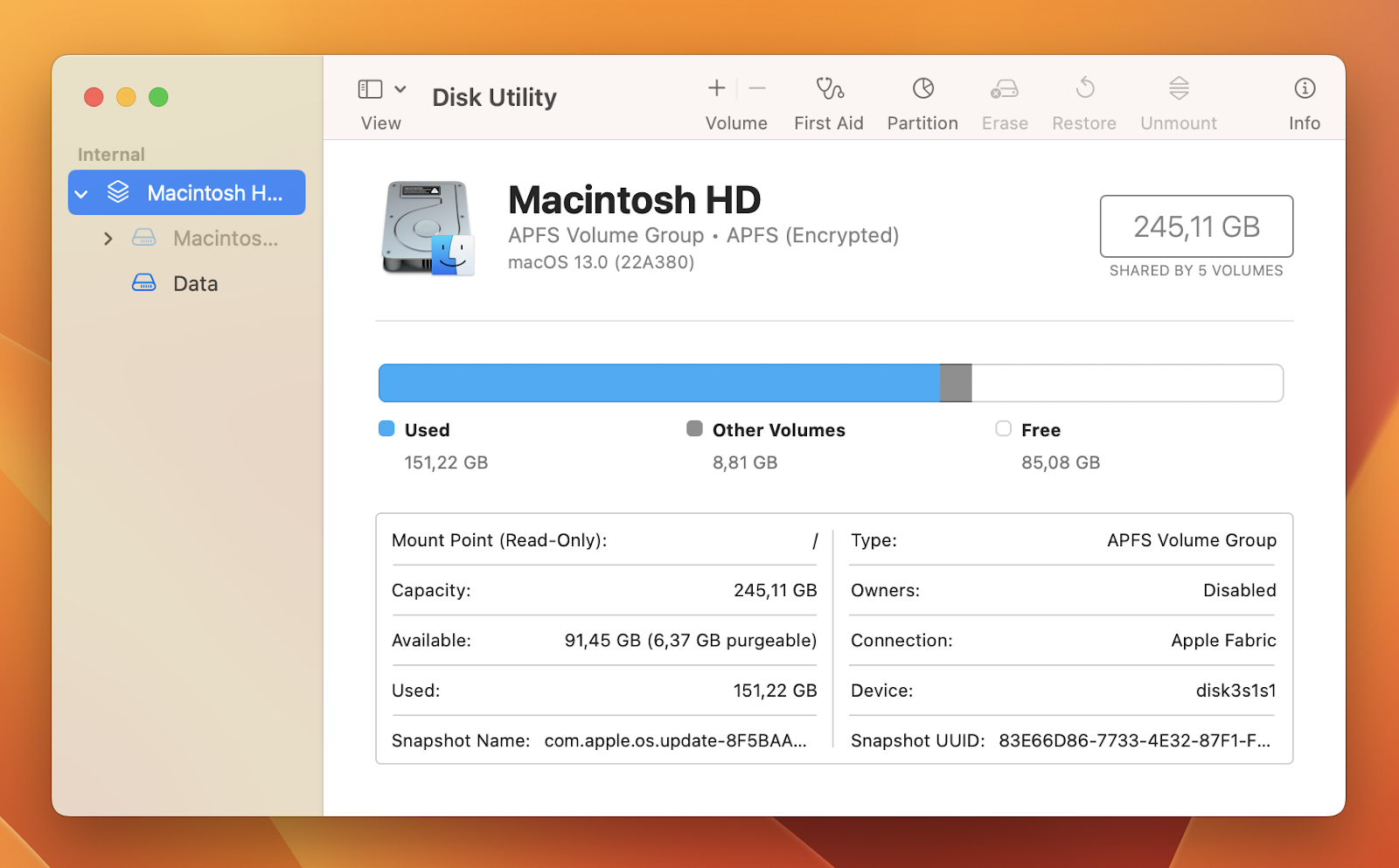Toggle the sidebar view icon
Viewport: 1399px width, 868px height.
[368, 88]
